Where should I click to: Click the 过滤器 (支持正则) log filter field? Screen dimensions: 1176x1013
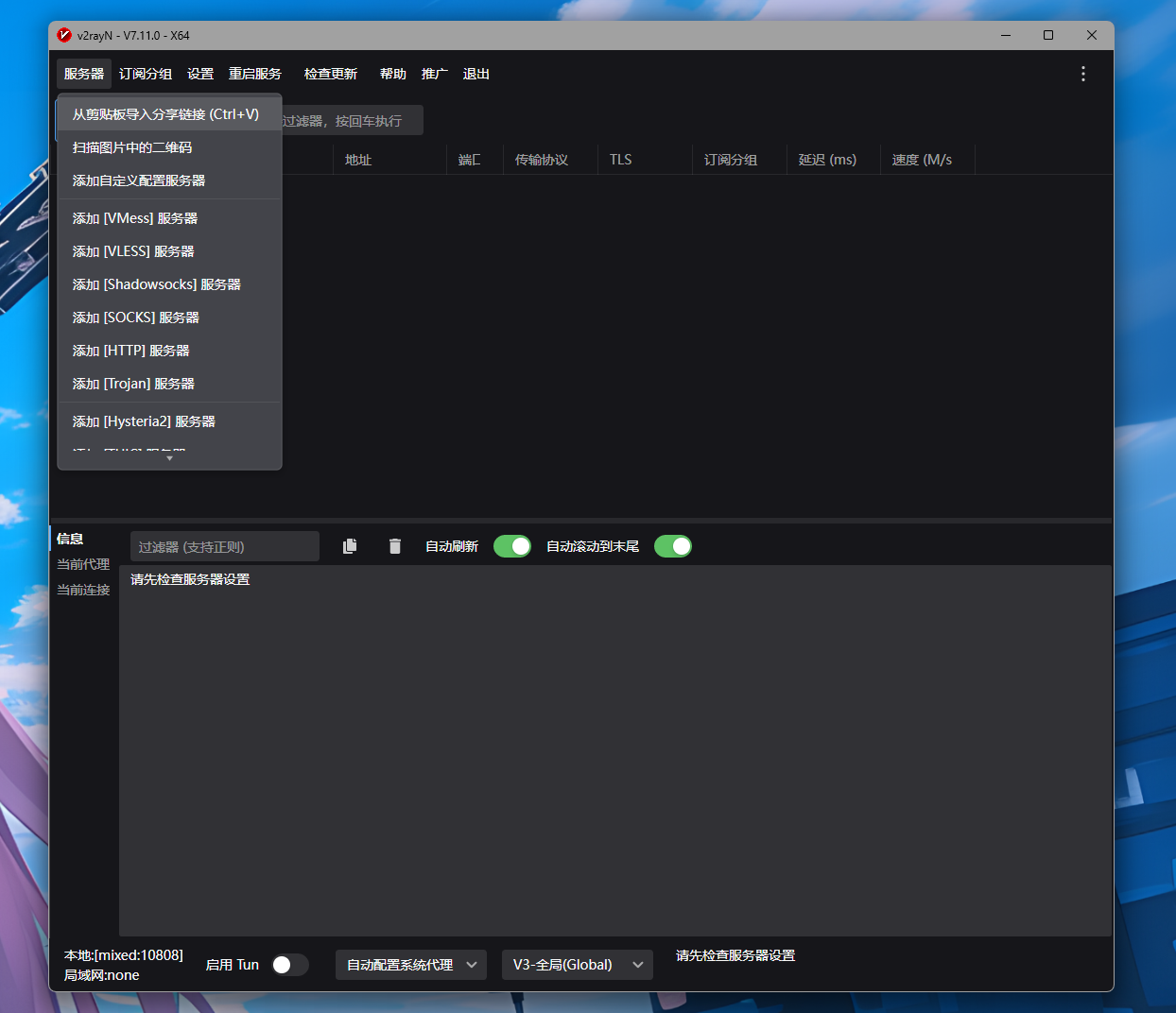point(225,546)
